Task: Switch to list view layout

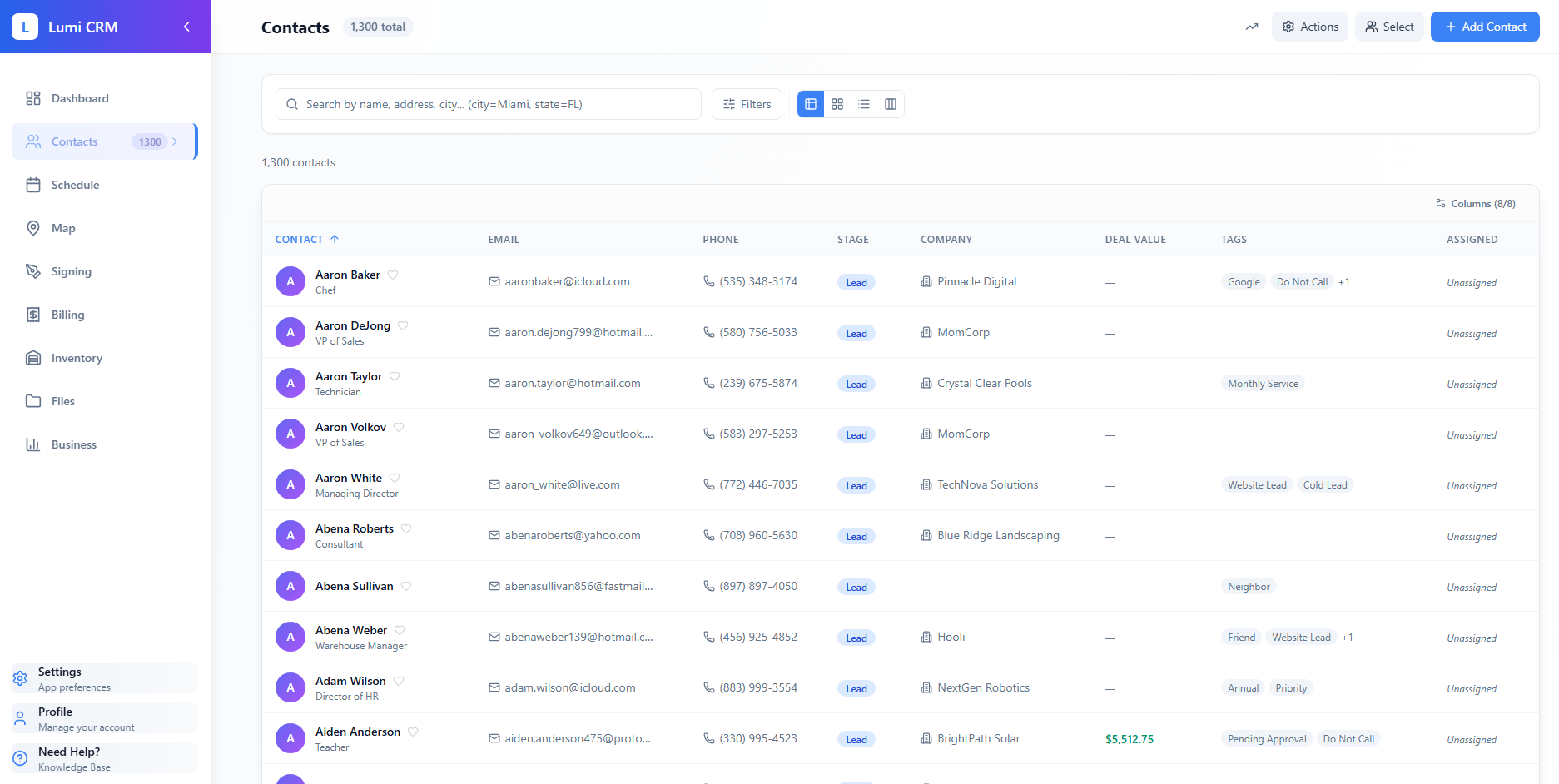Action: [x=864, y=104]
